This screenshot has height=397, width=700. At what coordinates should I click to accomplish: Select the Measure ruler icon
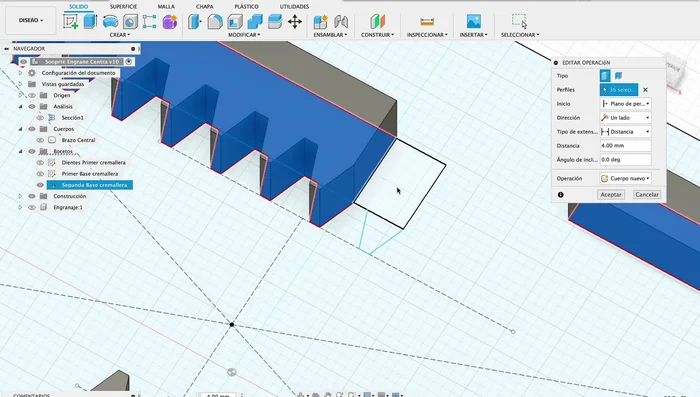click(x=427, y=21)
